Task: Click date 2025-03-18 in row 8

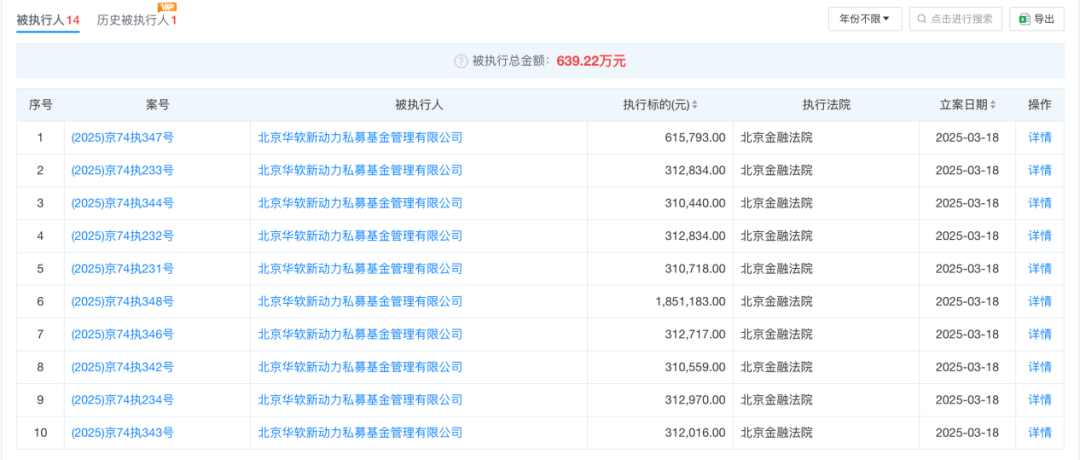Action: [967, 367]
